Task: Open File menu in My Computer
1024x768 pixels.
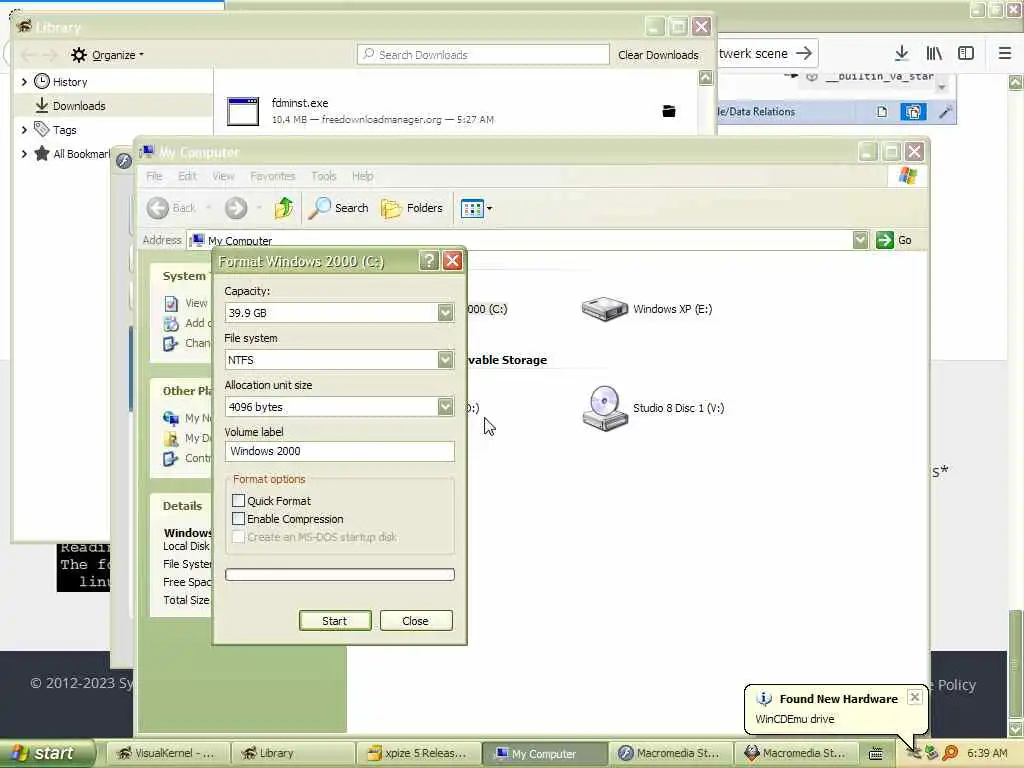Action: (154, 176)
